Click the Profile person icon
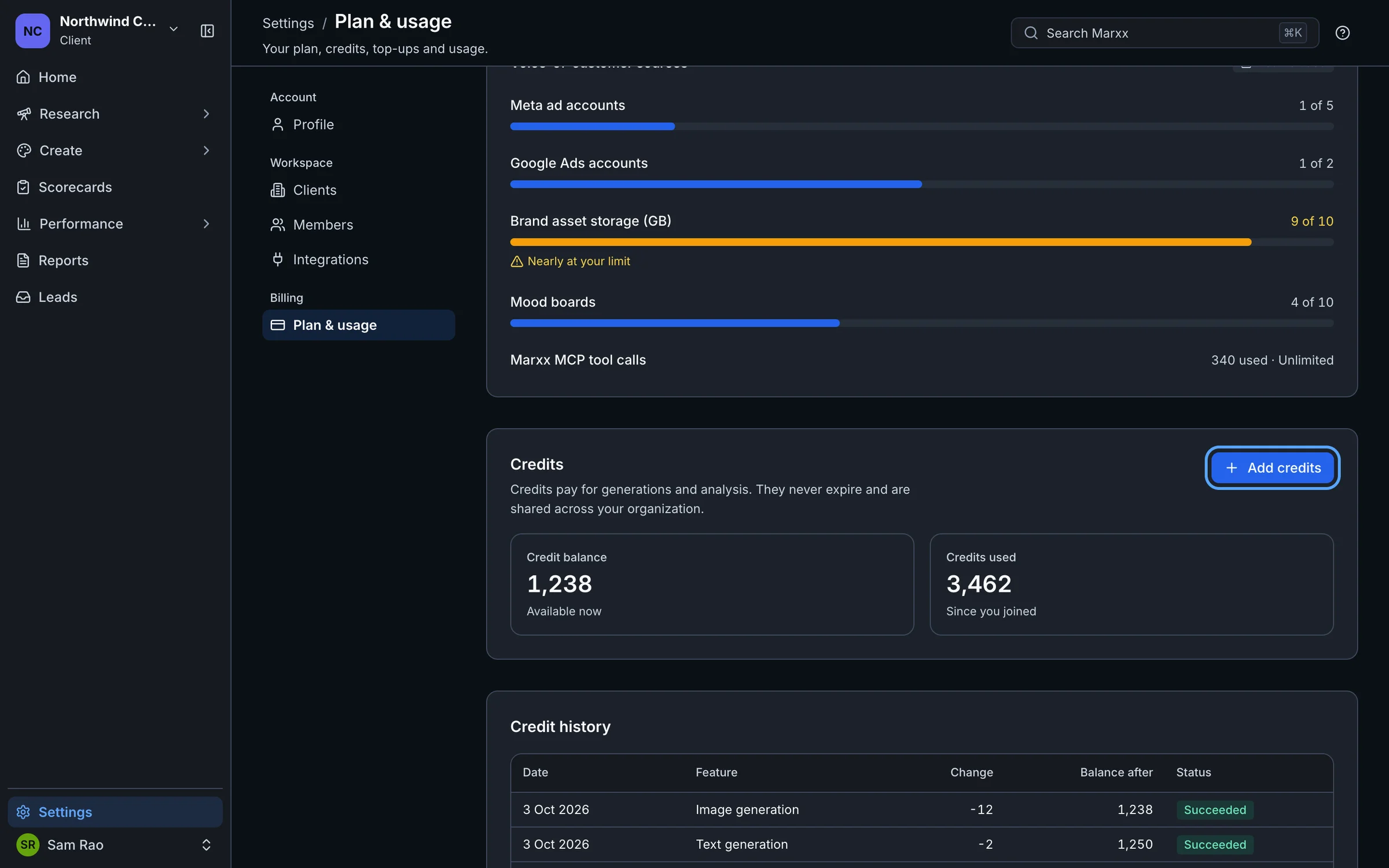 (278, 124)
